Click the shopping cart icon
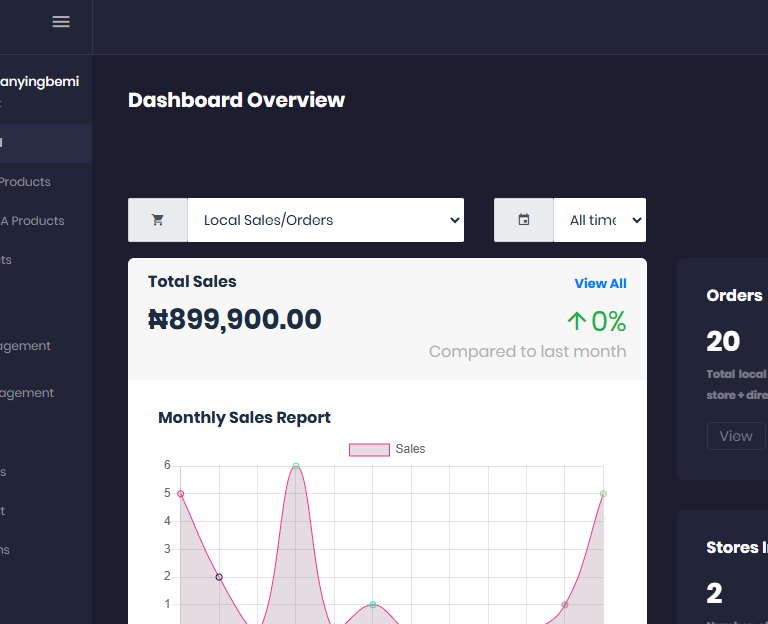 tap(158, 220)
